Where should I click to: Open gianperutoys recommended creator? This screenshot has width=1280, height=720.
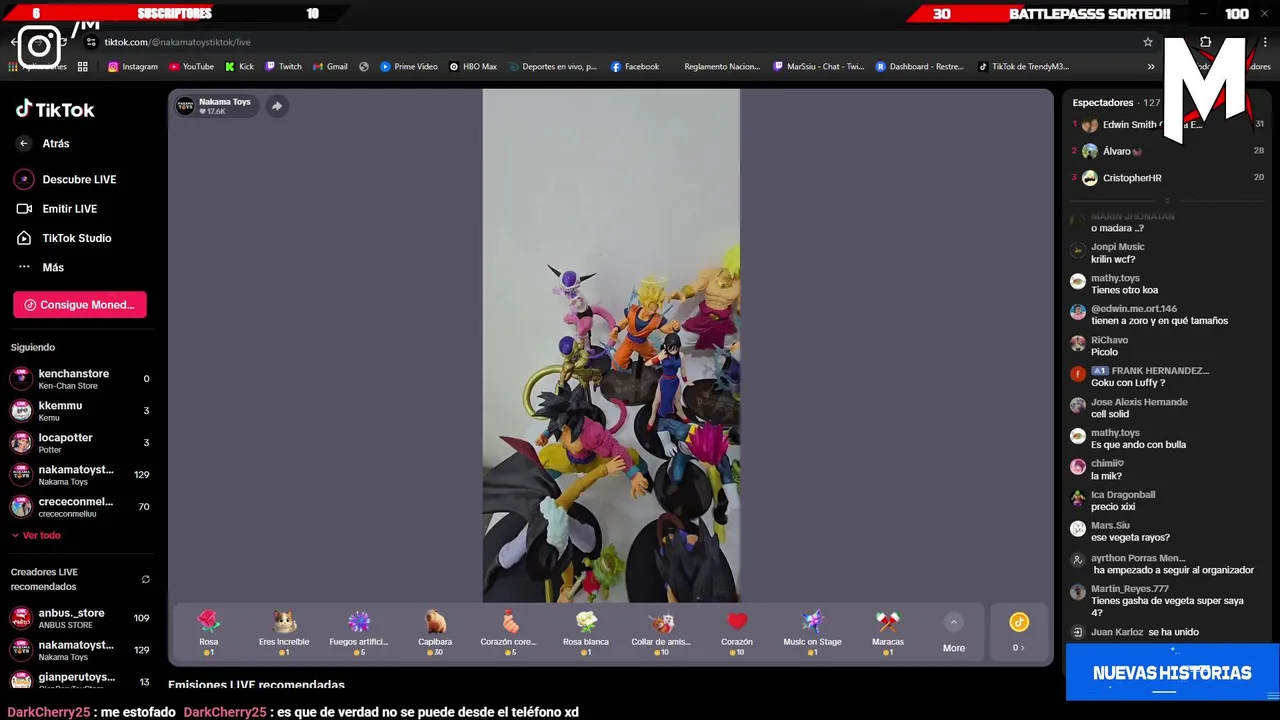[80, 680]
